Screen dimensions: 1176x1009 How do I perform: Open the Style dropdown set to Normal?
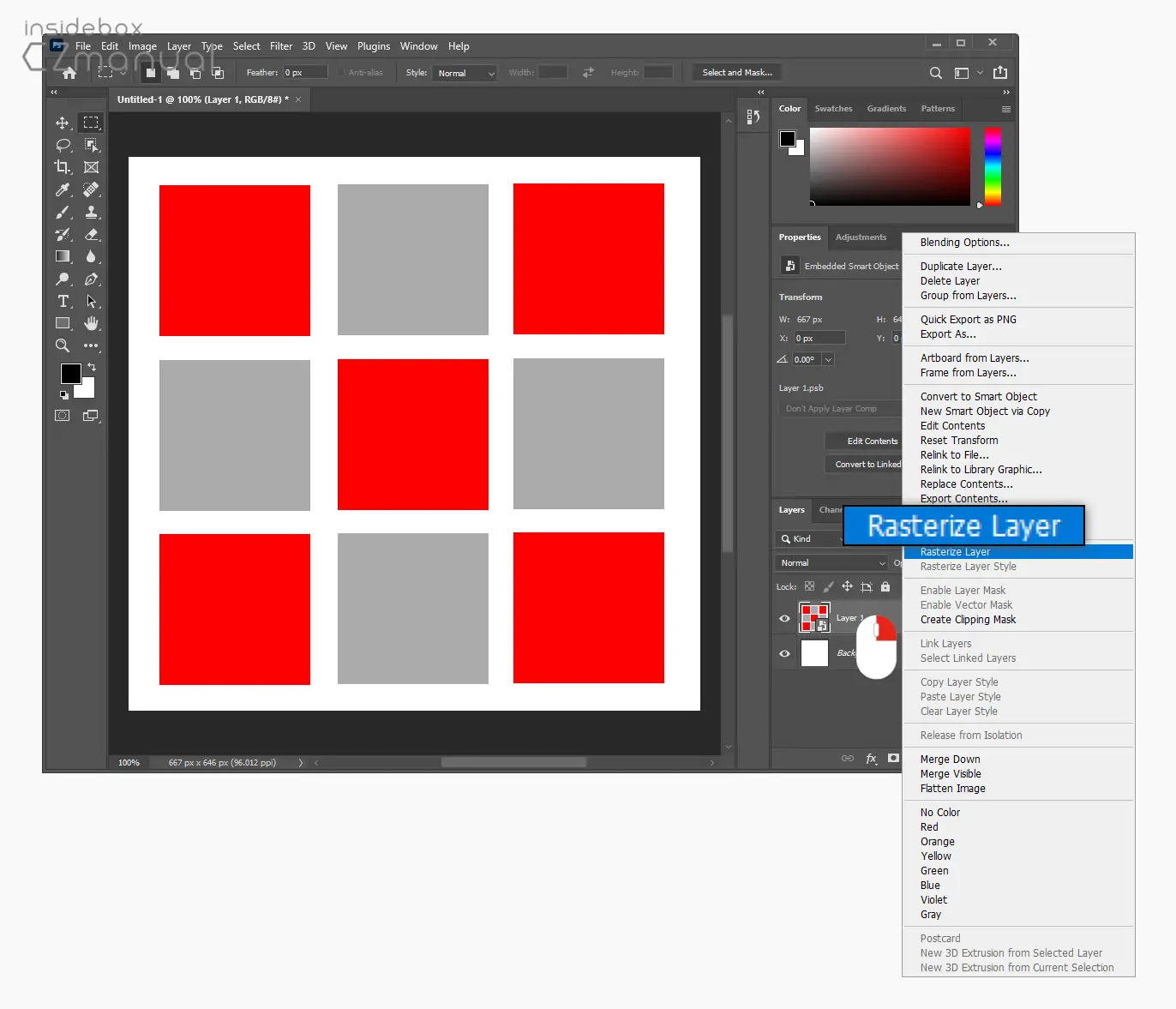465,73
